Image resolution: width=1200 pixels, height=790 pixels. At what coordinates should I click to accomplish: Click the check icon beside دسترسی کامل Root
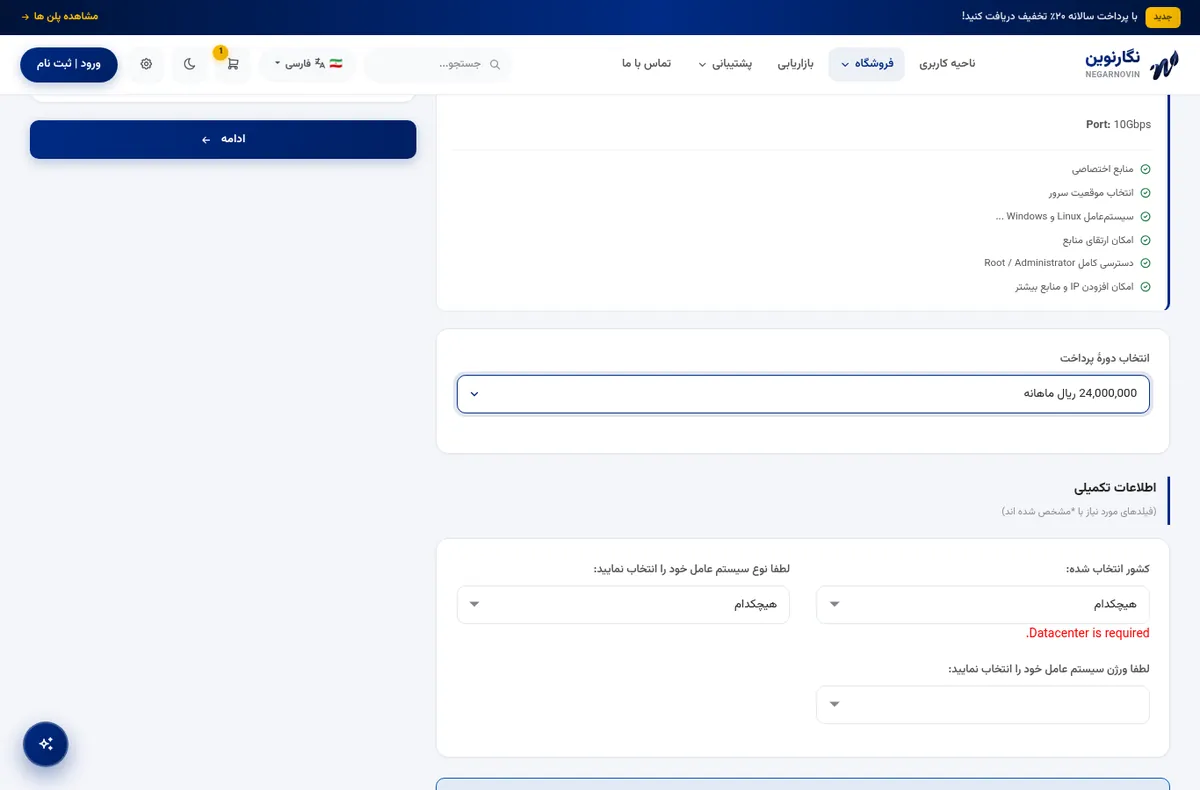[x=1145, y=263]
